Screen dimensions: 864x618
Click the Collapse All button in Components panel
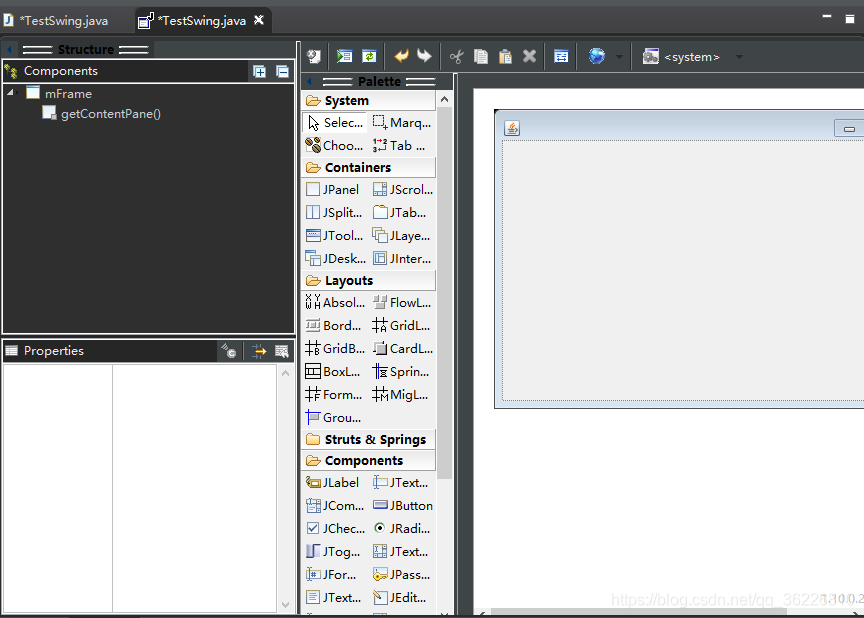281,71
